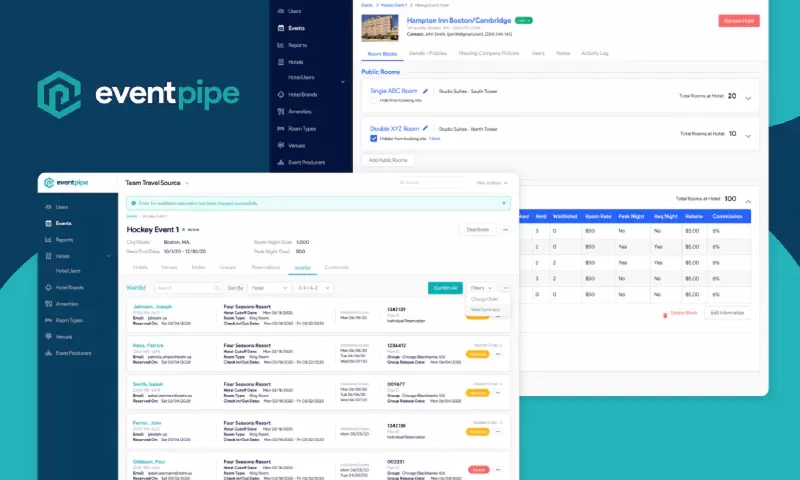Screen dimensions: 800x480
Task: Collapse the block with 100 total rooms
Action: (x=748, y=201)
